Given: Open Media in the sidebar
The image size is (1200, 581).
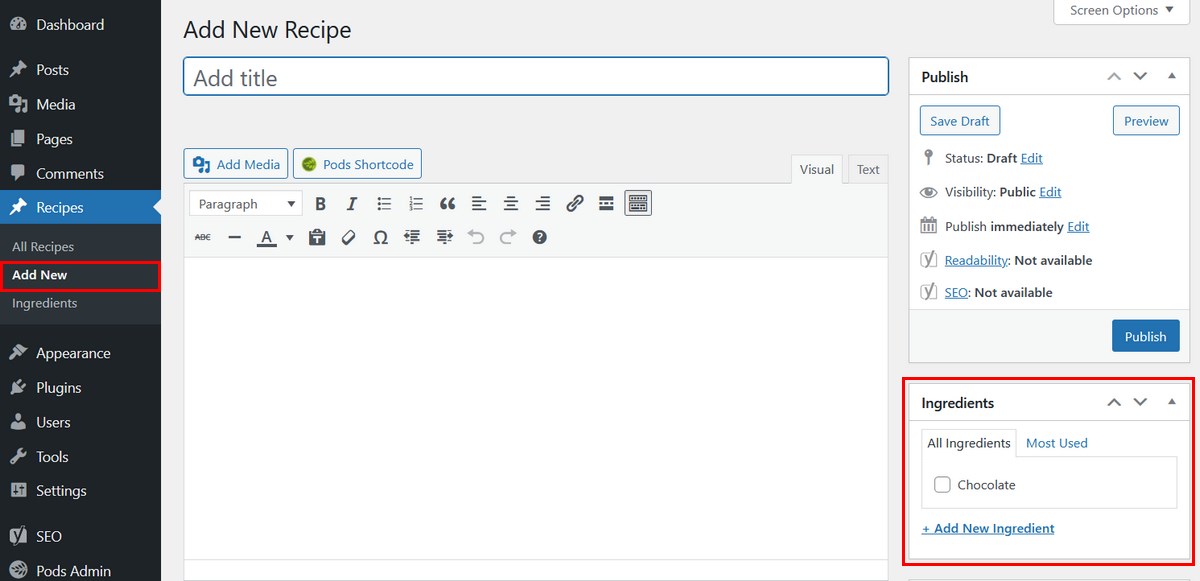Looking at the screenshot, I should pos(80,104).
